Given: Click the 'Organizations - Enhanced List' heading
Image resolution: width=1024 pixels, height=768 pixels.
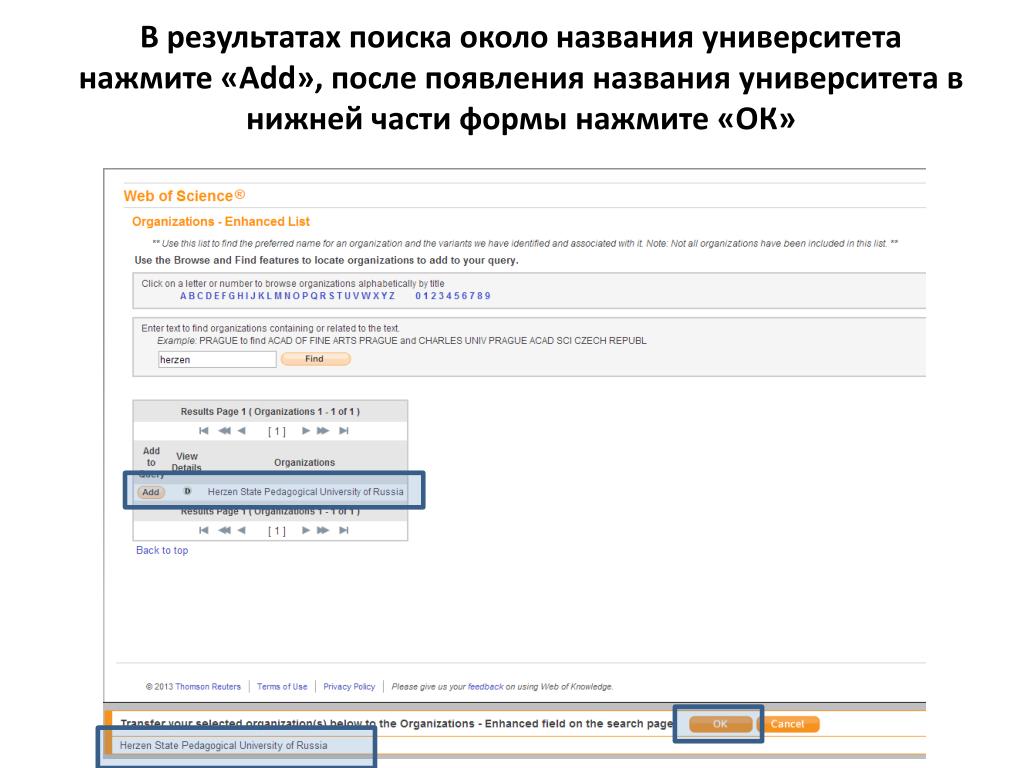Looking at the screenshot, I should click(221, 221).
